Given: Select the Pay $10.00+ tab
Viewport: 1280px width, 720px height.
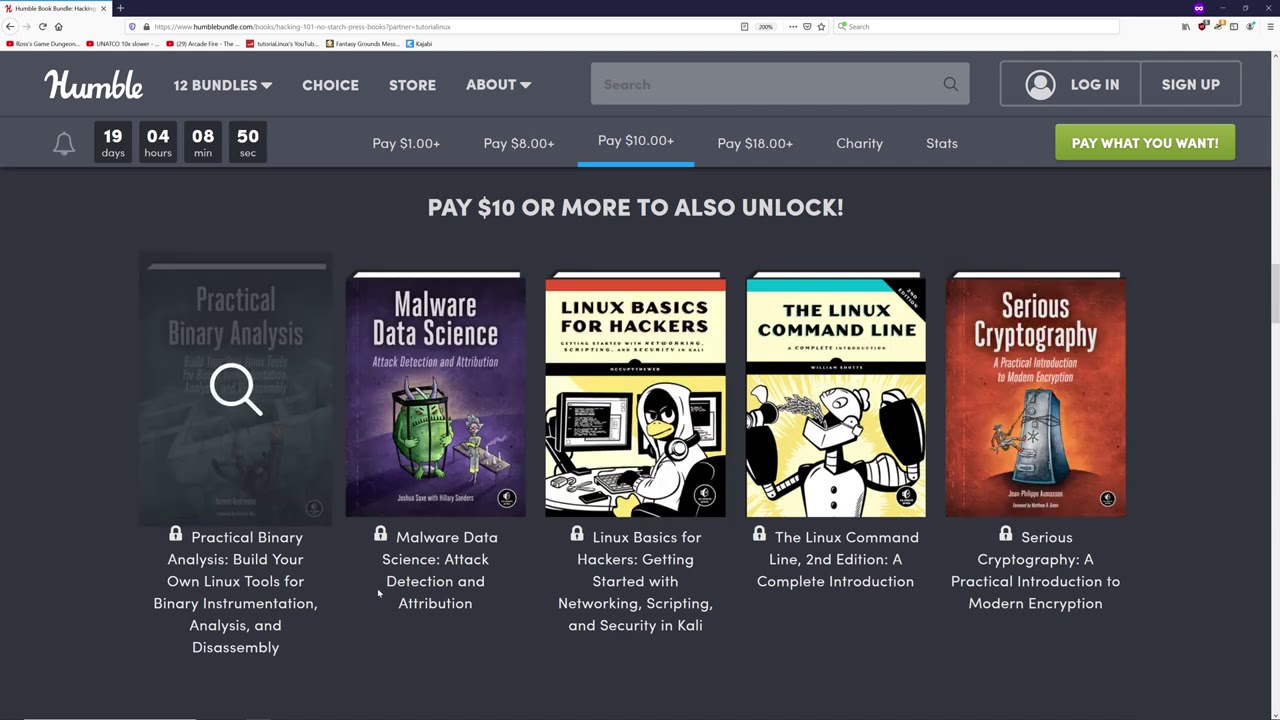Looking at the screenshot, I should click(636, 141).
